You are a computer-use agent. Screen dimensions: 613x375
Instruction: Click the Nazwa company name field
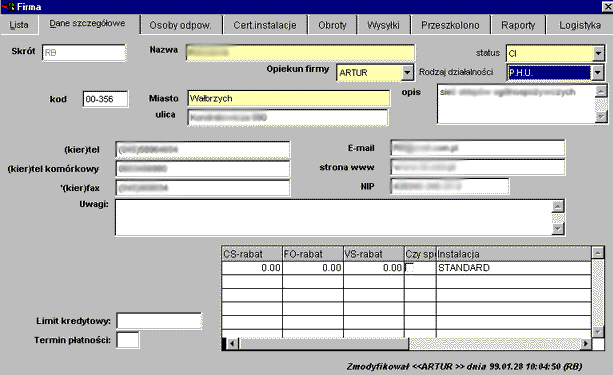click(300, 53)
